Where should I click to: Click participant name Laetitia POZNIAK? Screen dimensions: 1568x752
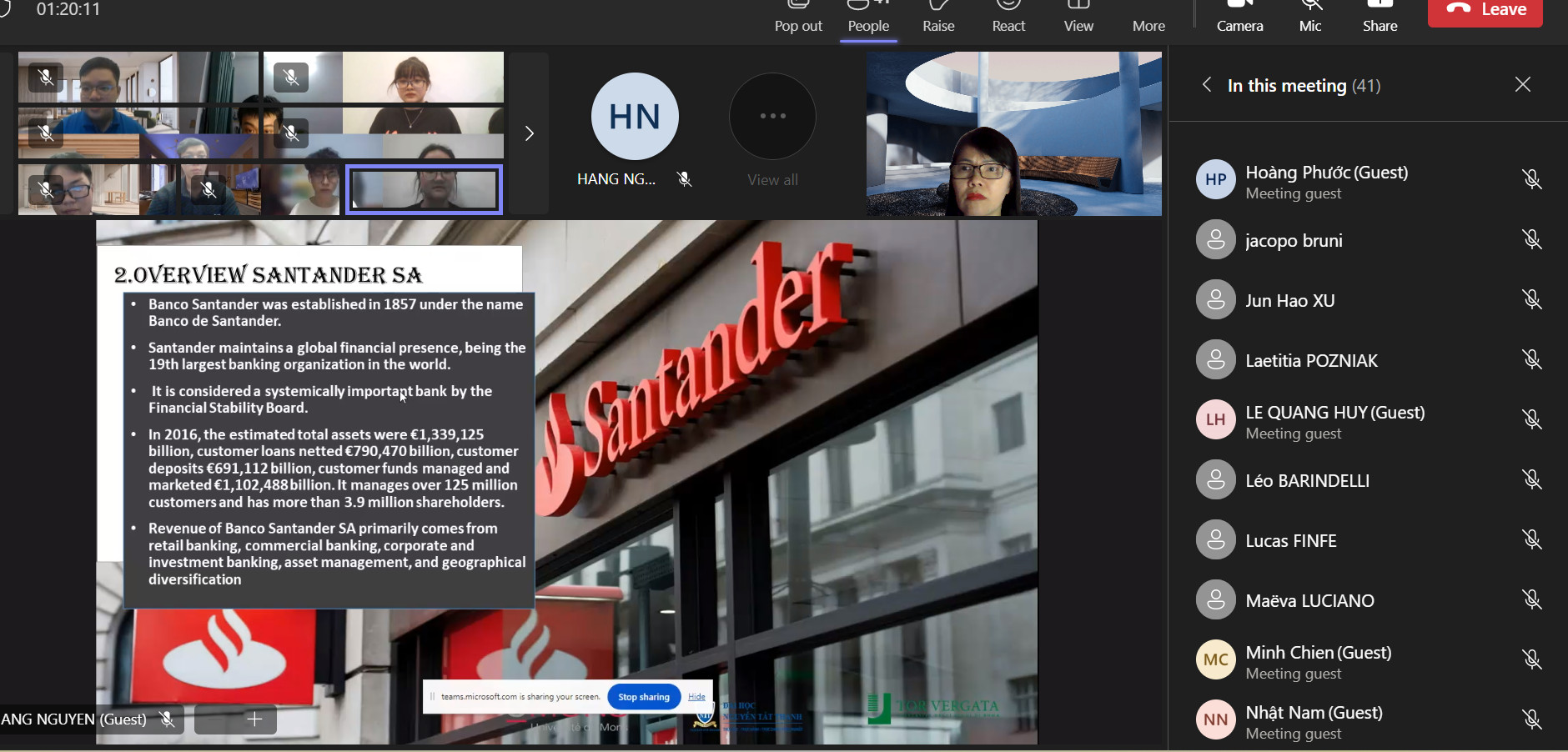(1311, 361)
